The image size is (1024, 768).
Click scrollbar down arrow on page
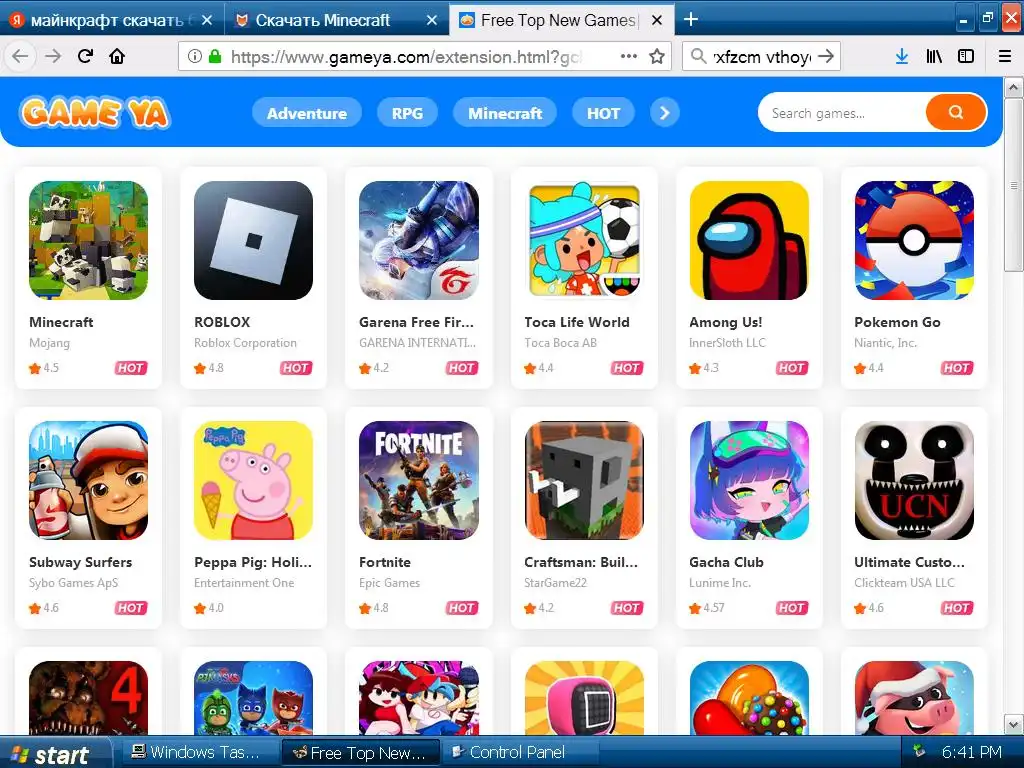pyautogui.click(x=1013, y=724)
